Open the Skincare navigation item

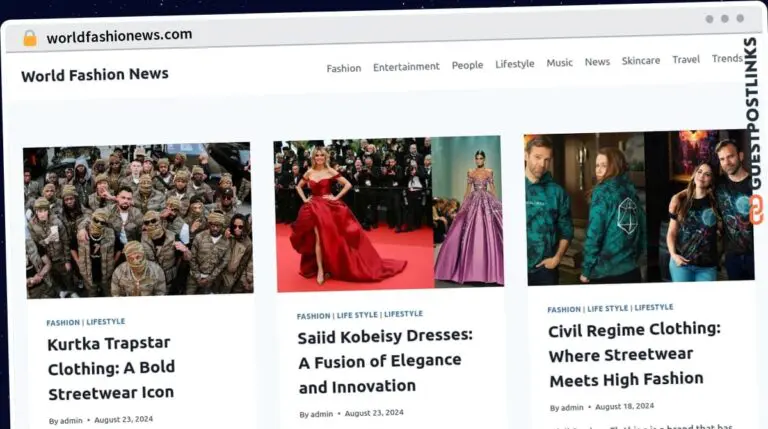click(x=641, y=60)
